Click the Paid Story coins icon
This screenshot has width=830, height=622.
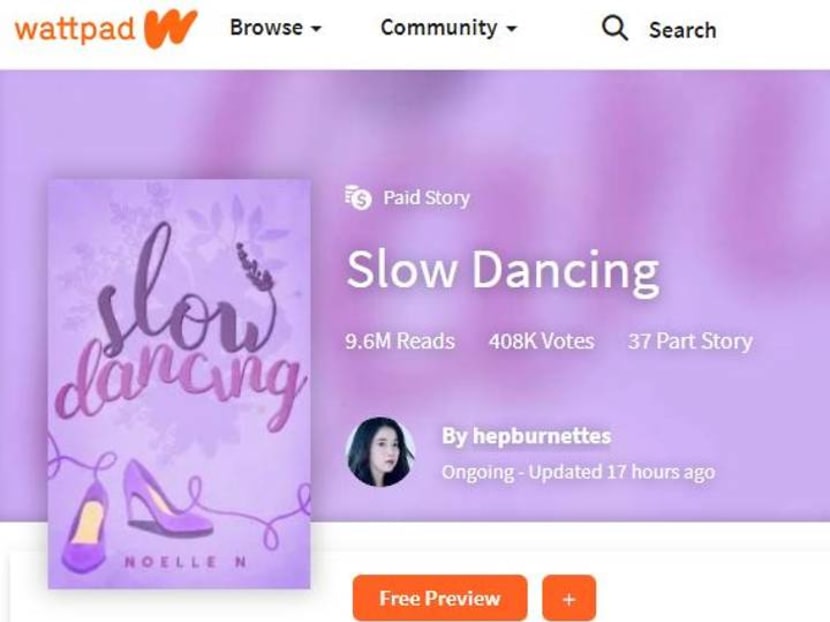[358, 197]
